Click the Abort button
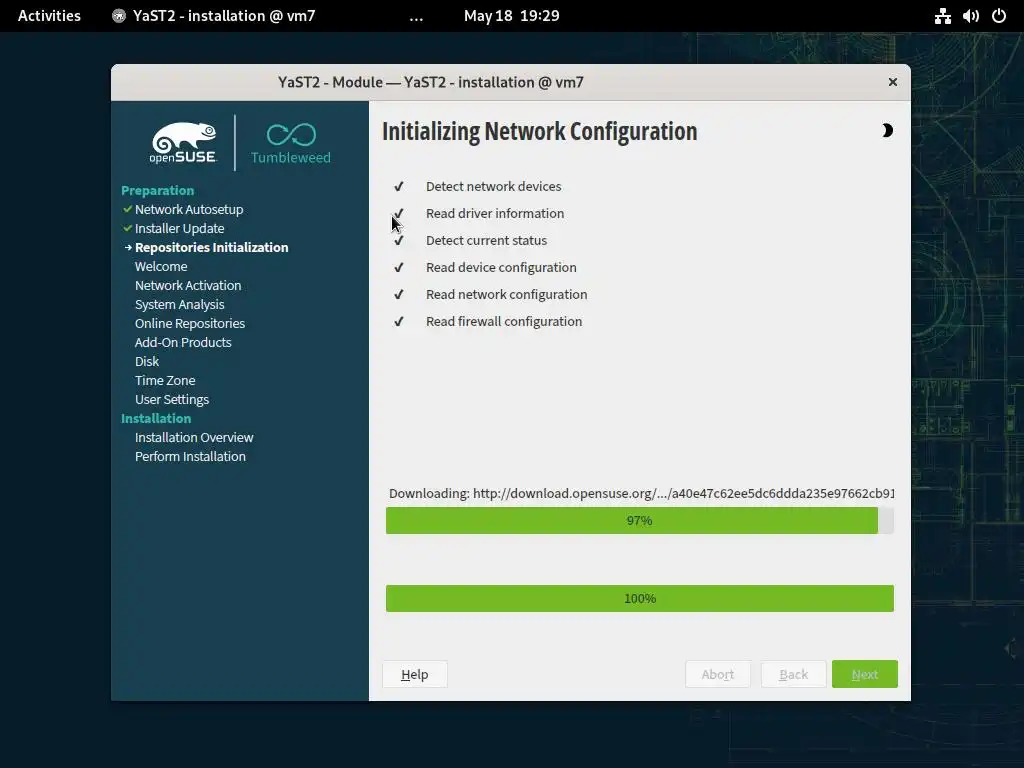The image size is (1024, 768). (x=718, y=675)
